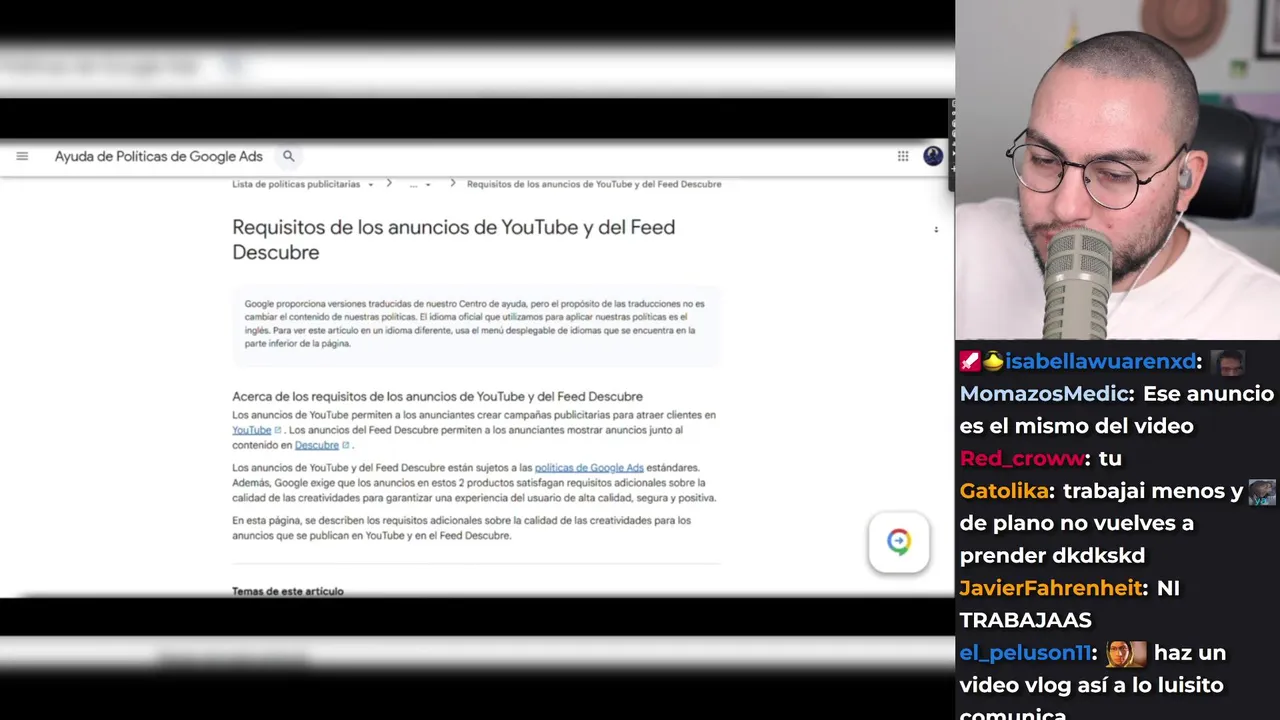Click the search magnifier icon
This screenshot has width=1280, height=720.
[x=288, y=156]
